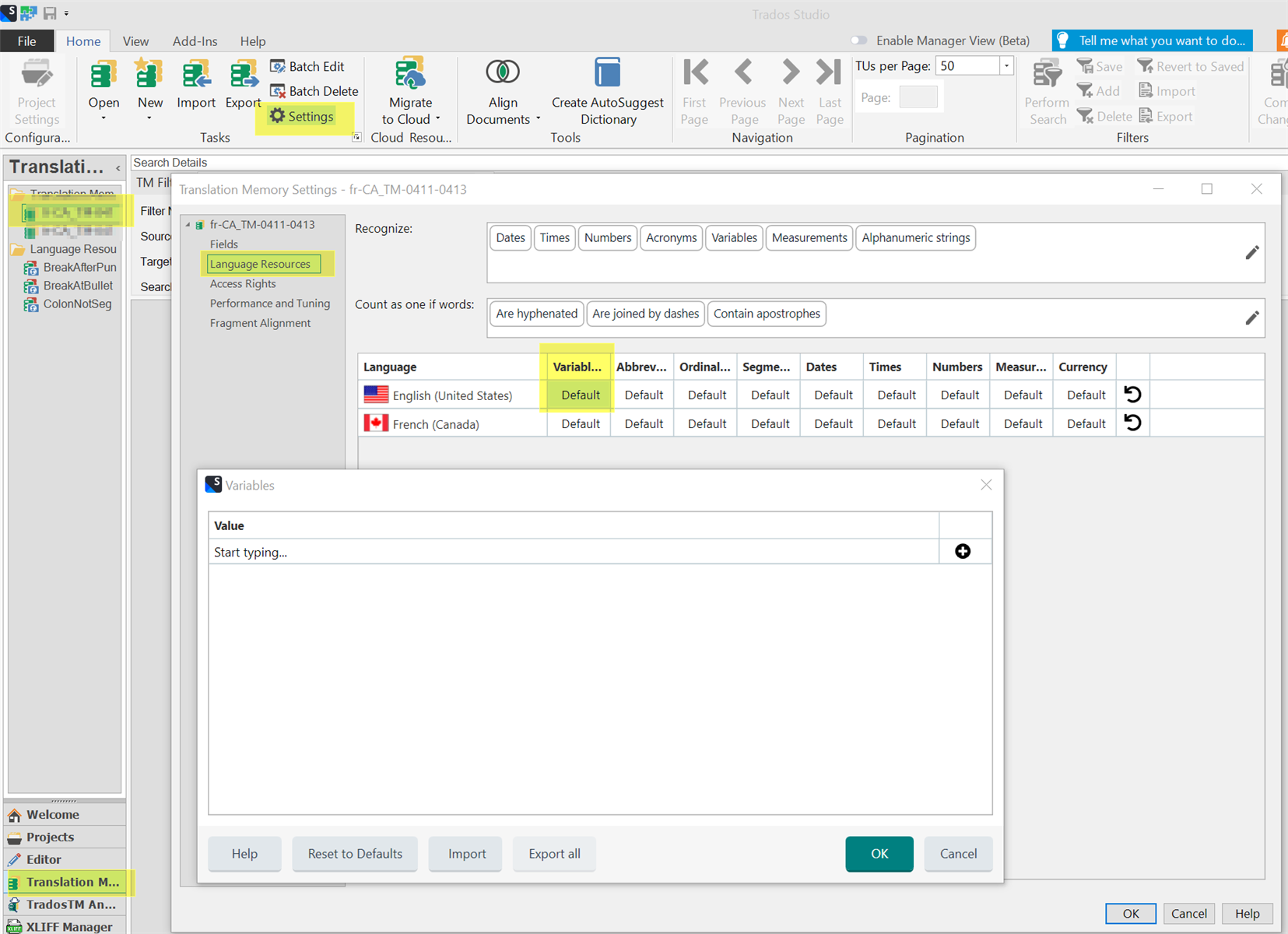The width and height of the screenshot is (1288, 934).
Task: Click Import in the Variables dialog
Action: tap(467, 854)
